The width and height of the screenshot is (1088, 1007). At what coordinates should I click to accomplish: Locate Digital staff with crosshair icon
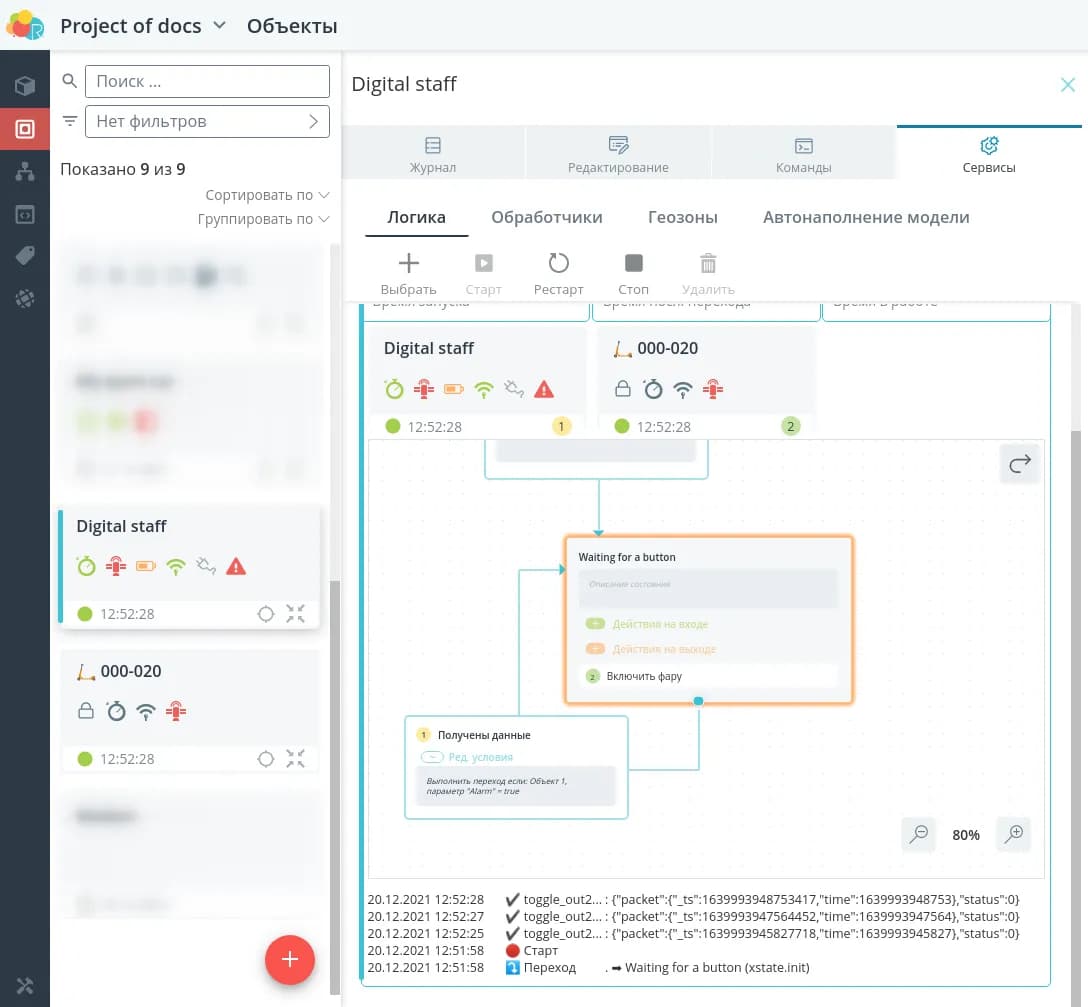point(266,614)
